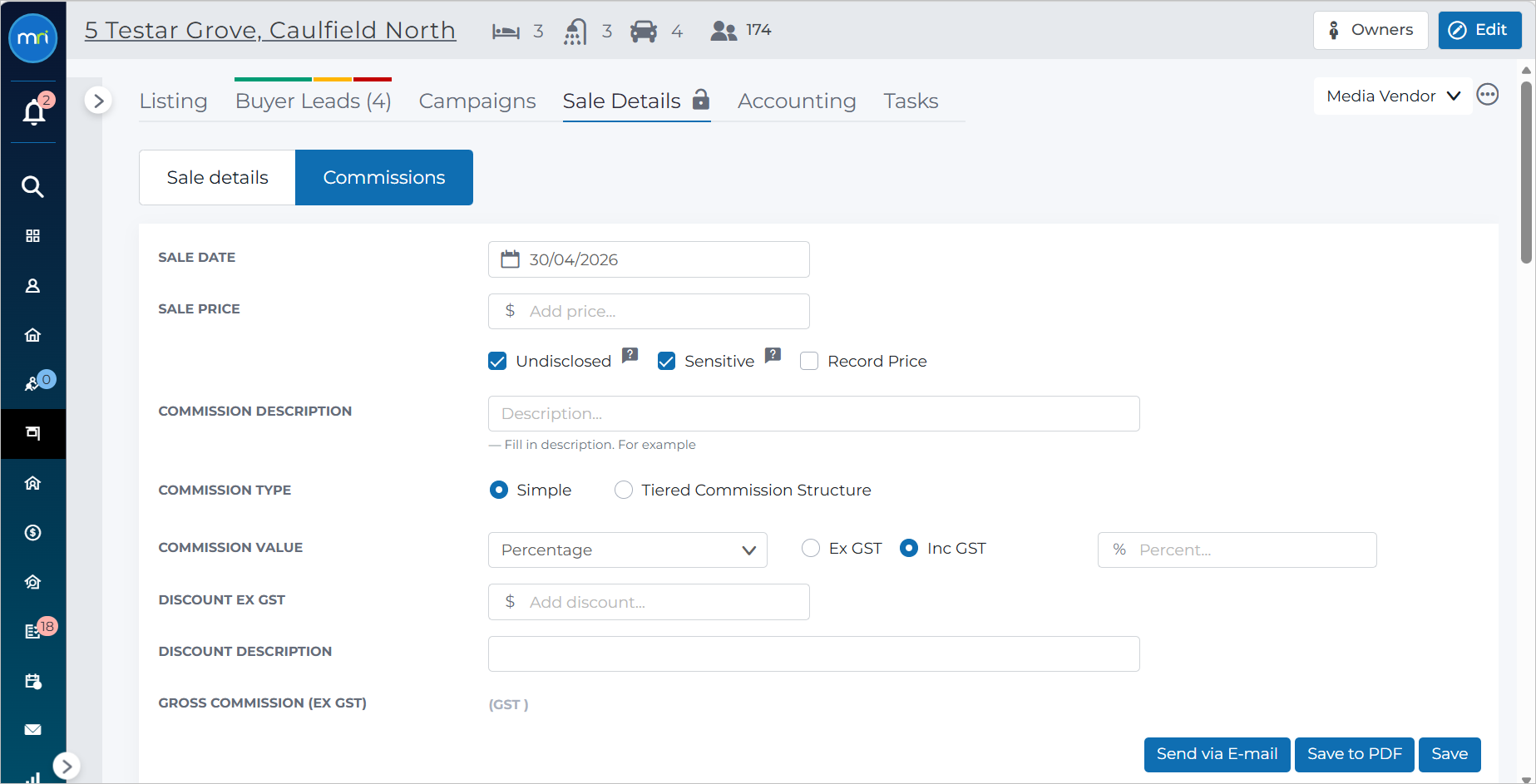Click the MRI logo in the sidebar
This screenshot has height=784, width=1536.
33,38
